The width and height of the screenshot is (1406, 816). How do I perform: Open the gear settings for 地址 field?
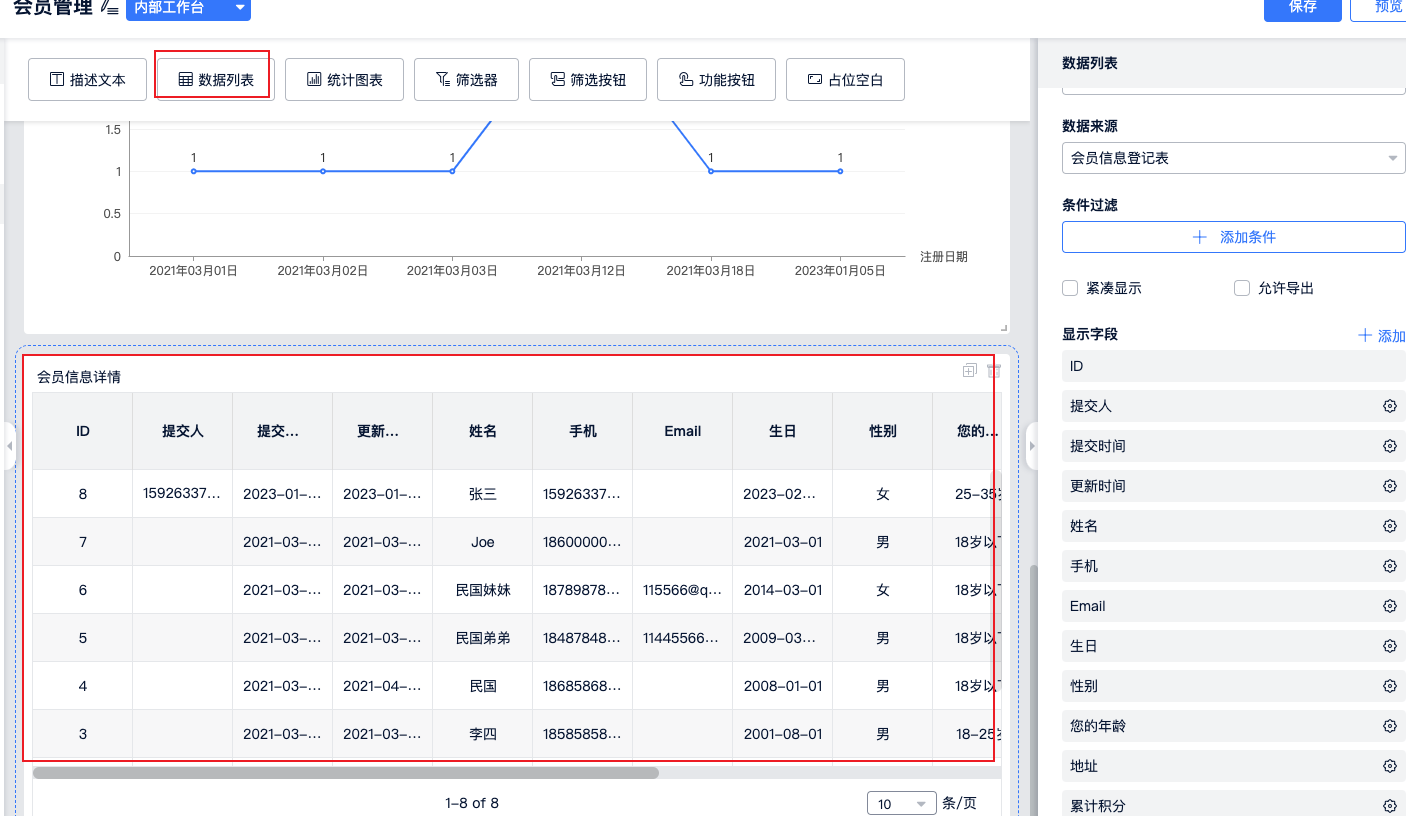point(1389,766)
